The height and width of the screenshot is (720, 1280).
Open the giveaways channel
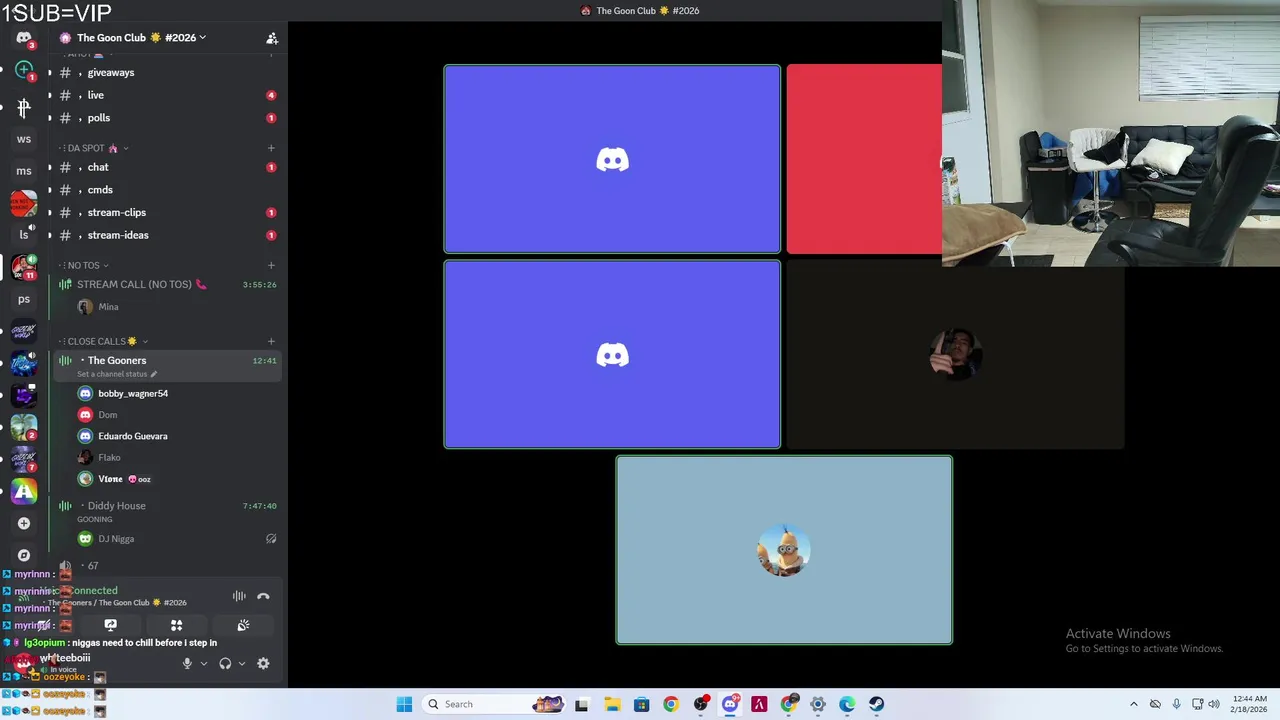[x=167, y=72]
